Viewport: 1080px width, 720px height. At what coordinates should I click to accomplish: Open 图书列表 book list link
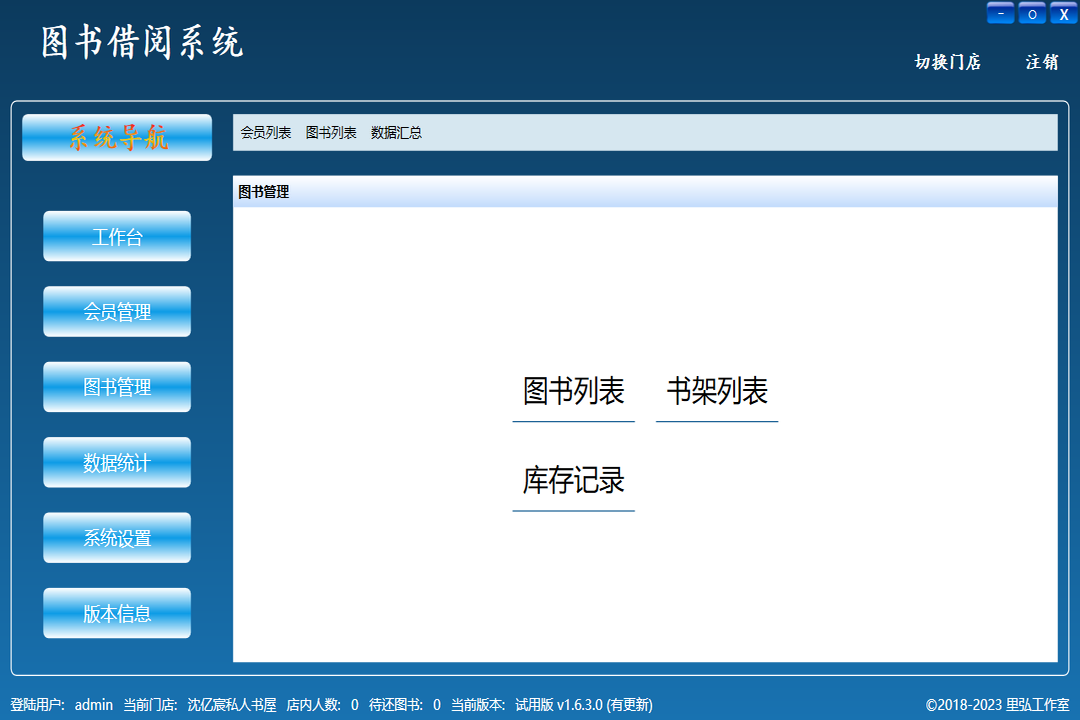pyautogui.click(x=573, y=391)
